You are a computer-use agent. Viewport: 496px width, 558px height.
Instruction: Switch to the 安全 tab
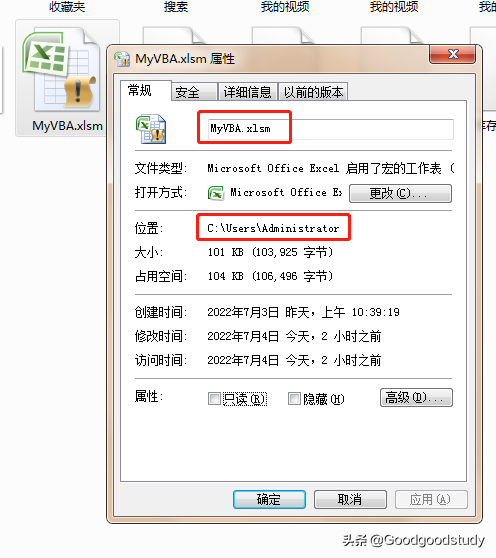click(x=194, y=92)
